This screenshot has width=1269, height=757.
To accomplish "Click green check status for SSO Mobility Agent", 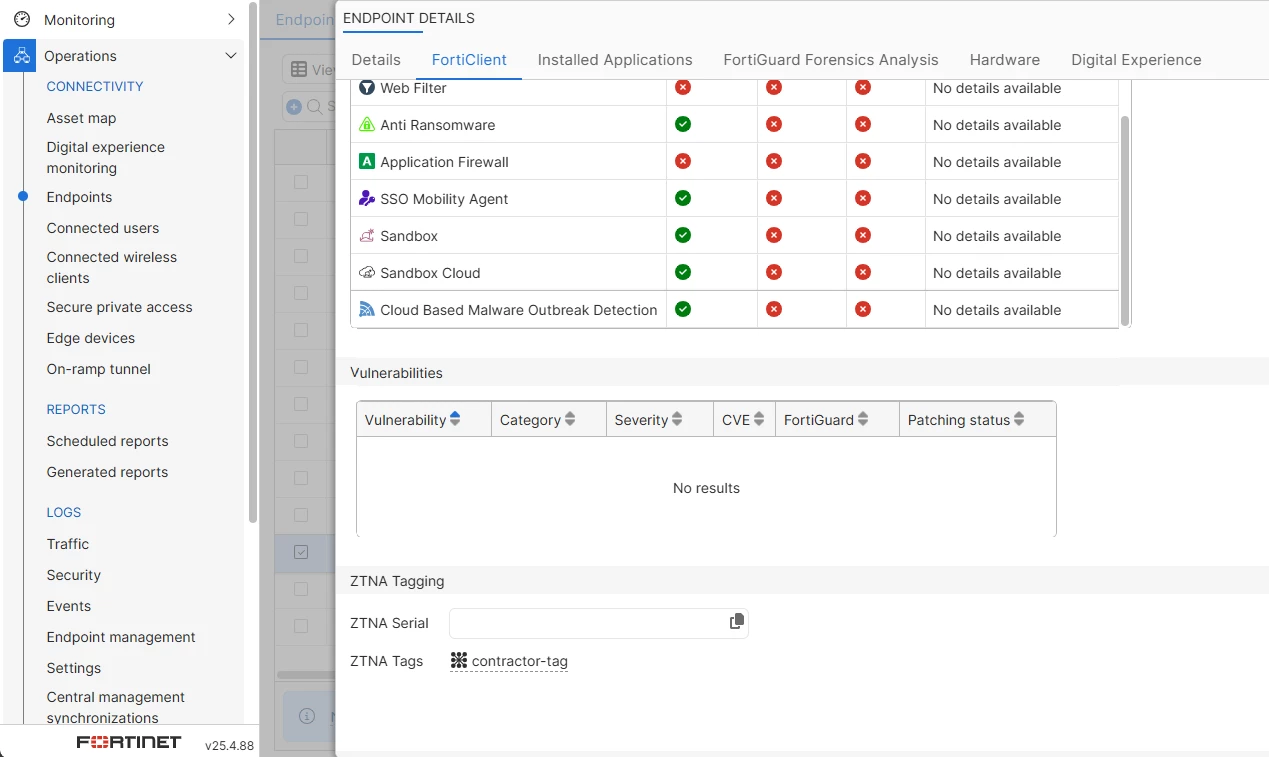I will coord(683,199).
